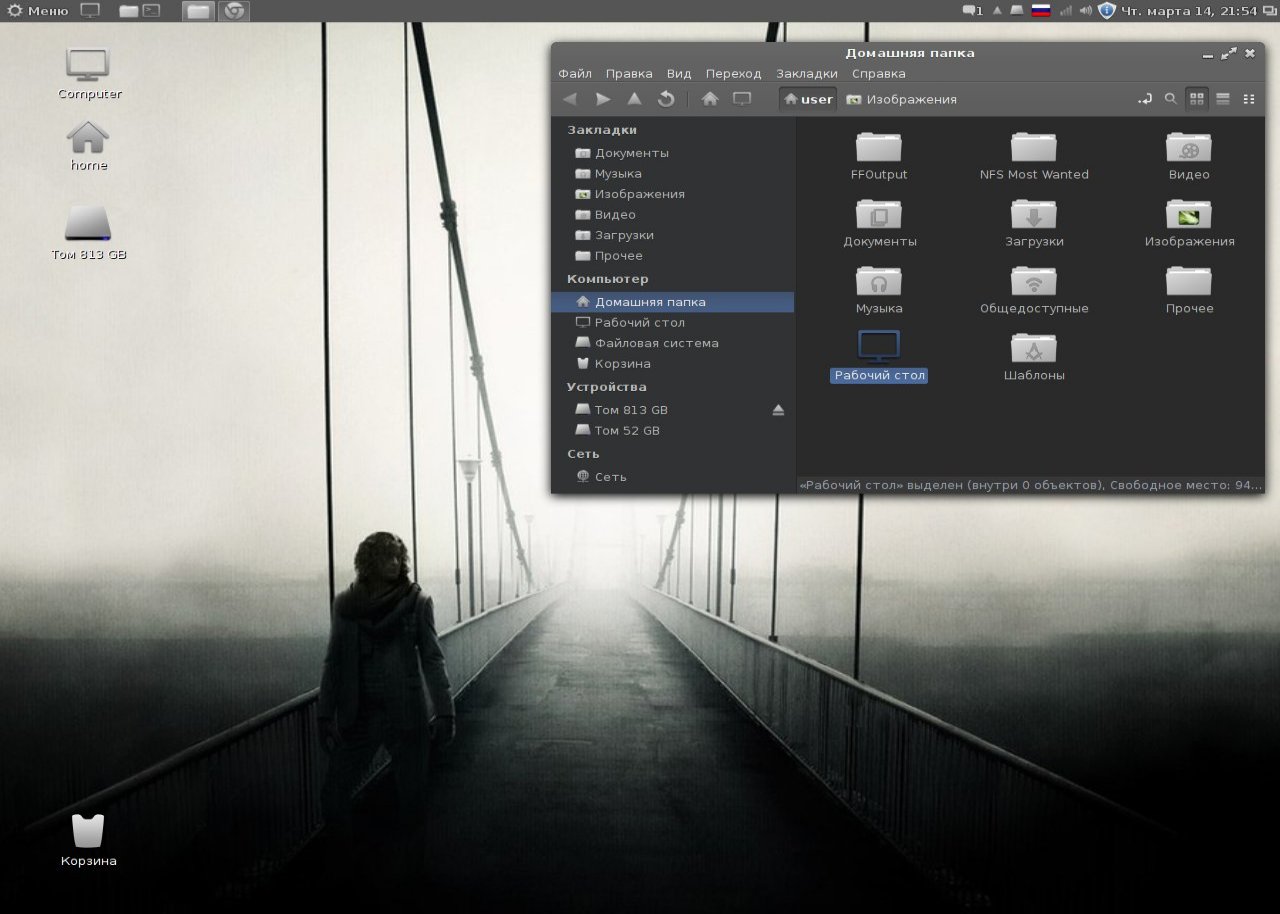
Task: Open the search icon in the file manager
Action: 1170,99
